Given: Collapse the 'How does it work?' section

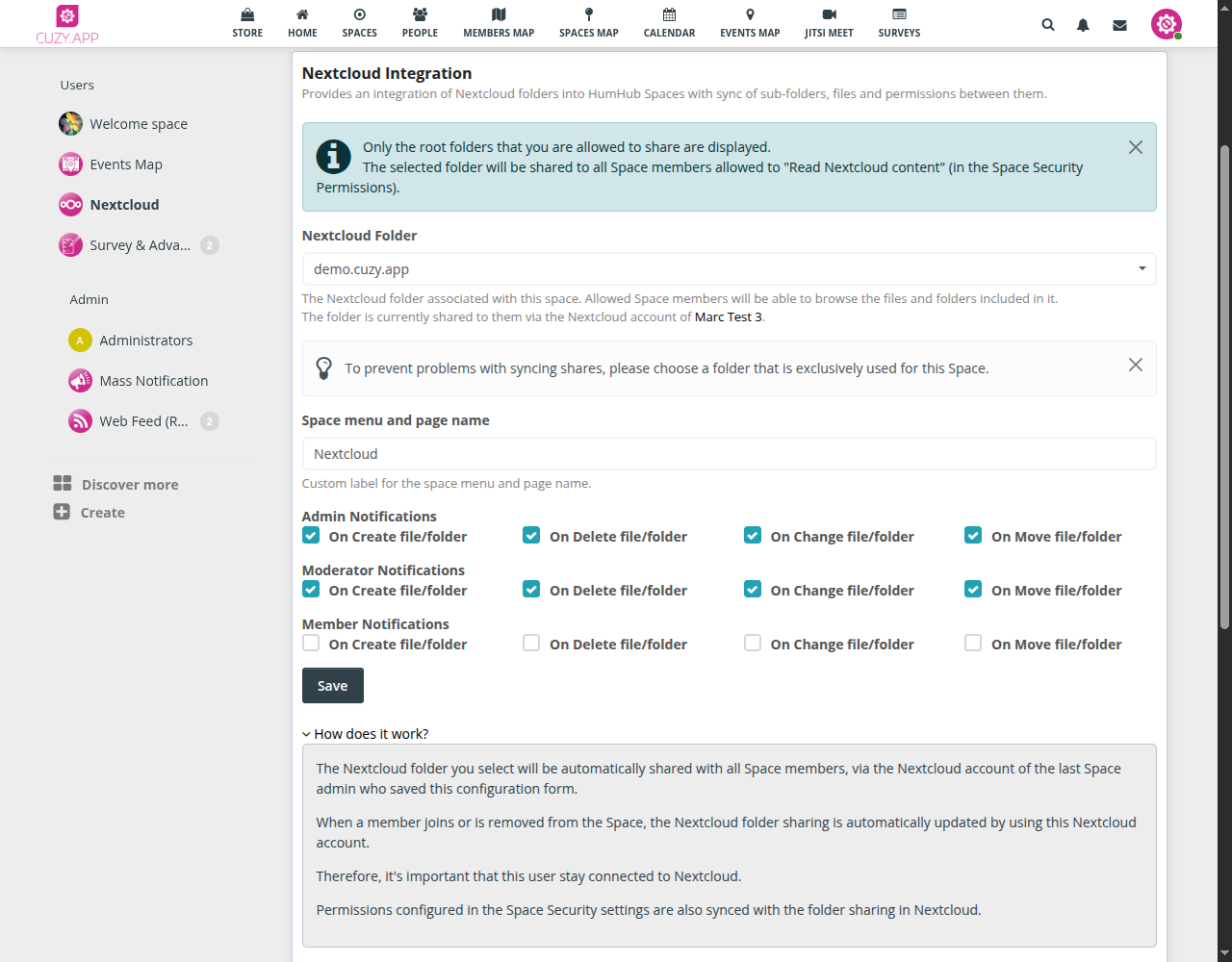Looking at the screenshot, I should (366, 734).
